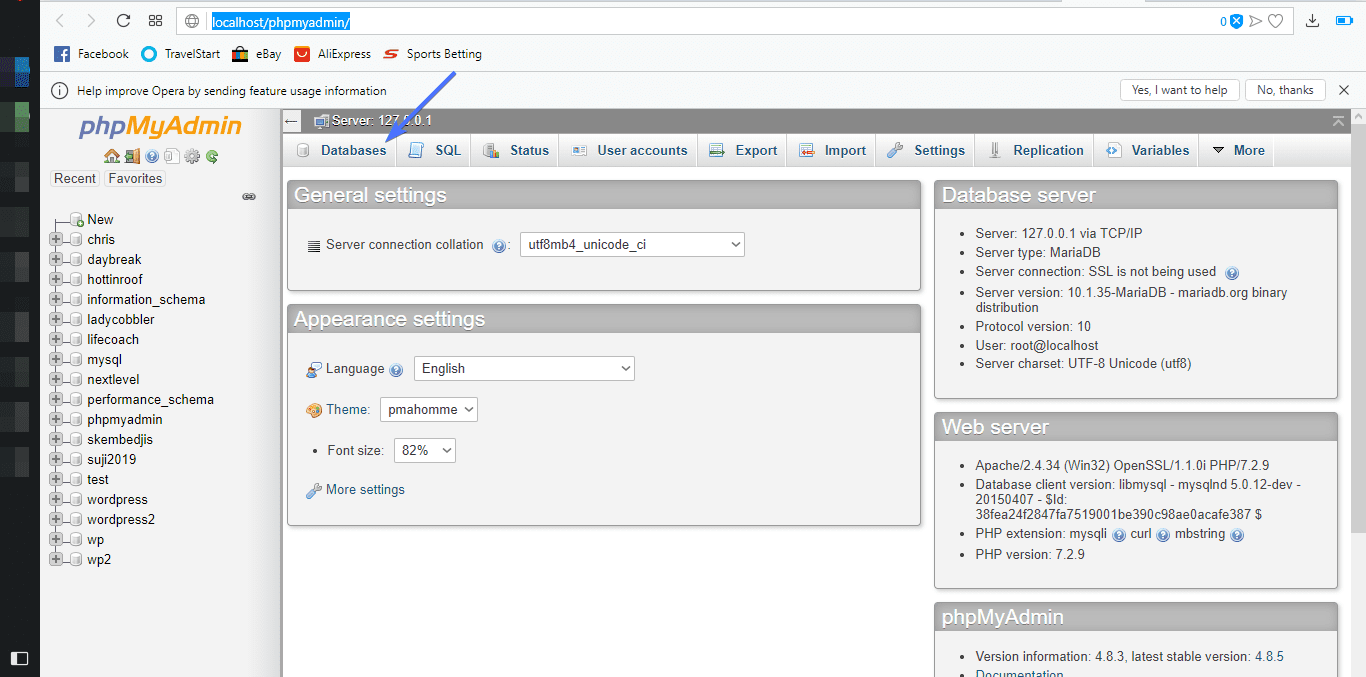This screenshot has width=1366, height=677.
Task: Dismiss the Opera help-improve notification bar
Action: tap(1344, 90)
